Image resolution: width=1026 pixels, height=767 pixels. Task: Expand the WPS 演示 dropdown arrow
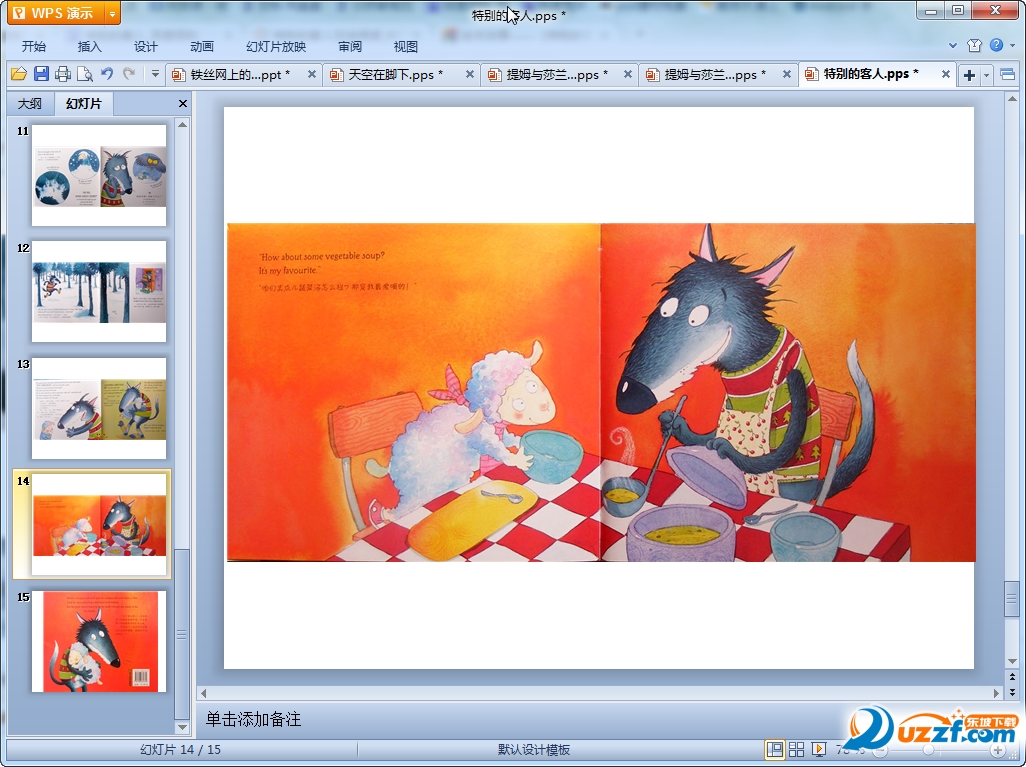(x=113, y=13)
